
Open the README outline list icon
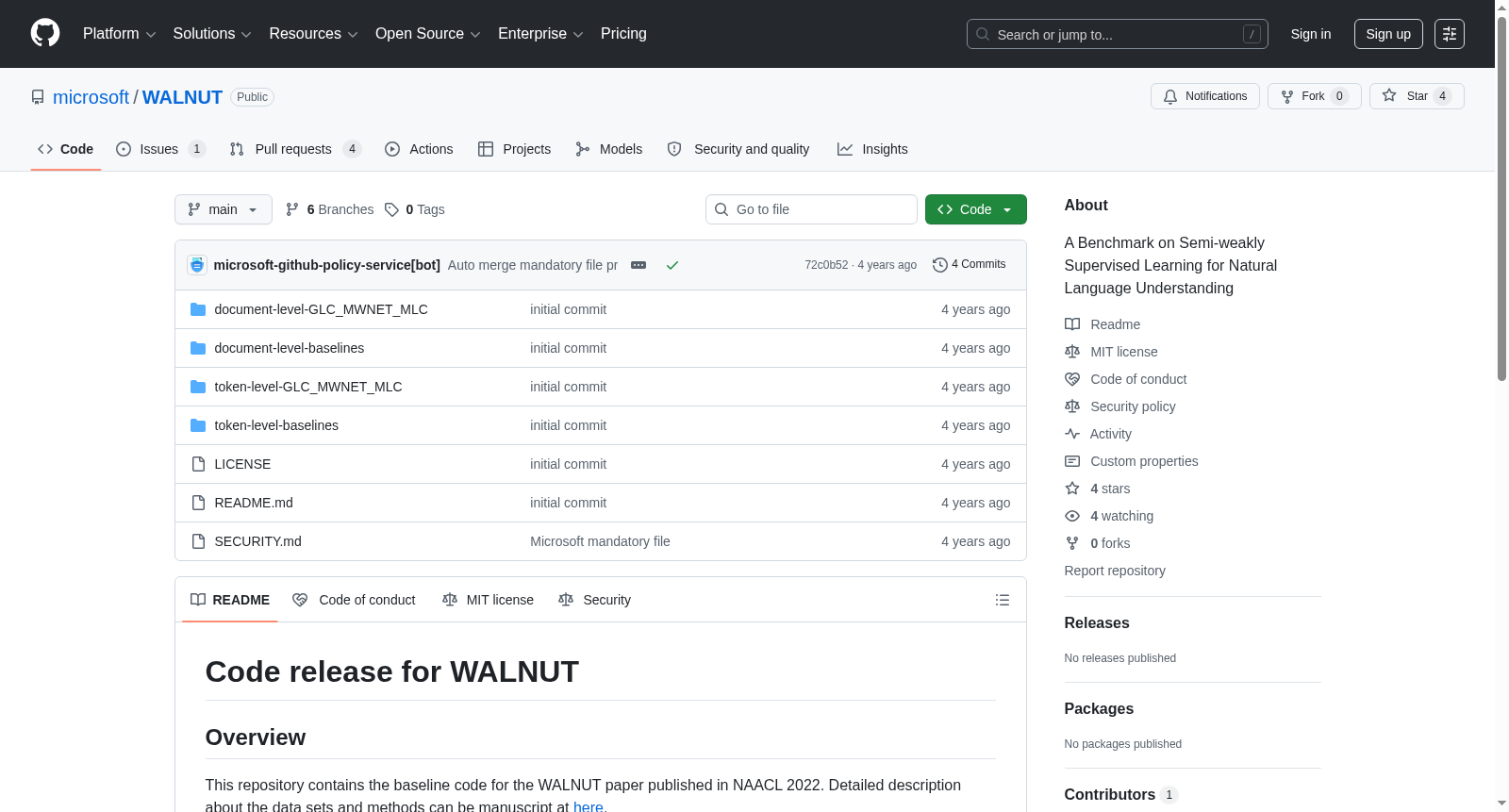tap(1002, 600)
